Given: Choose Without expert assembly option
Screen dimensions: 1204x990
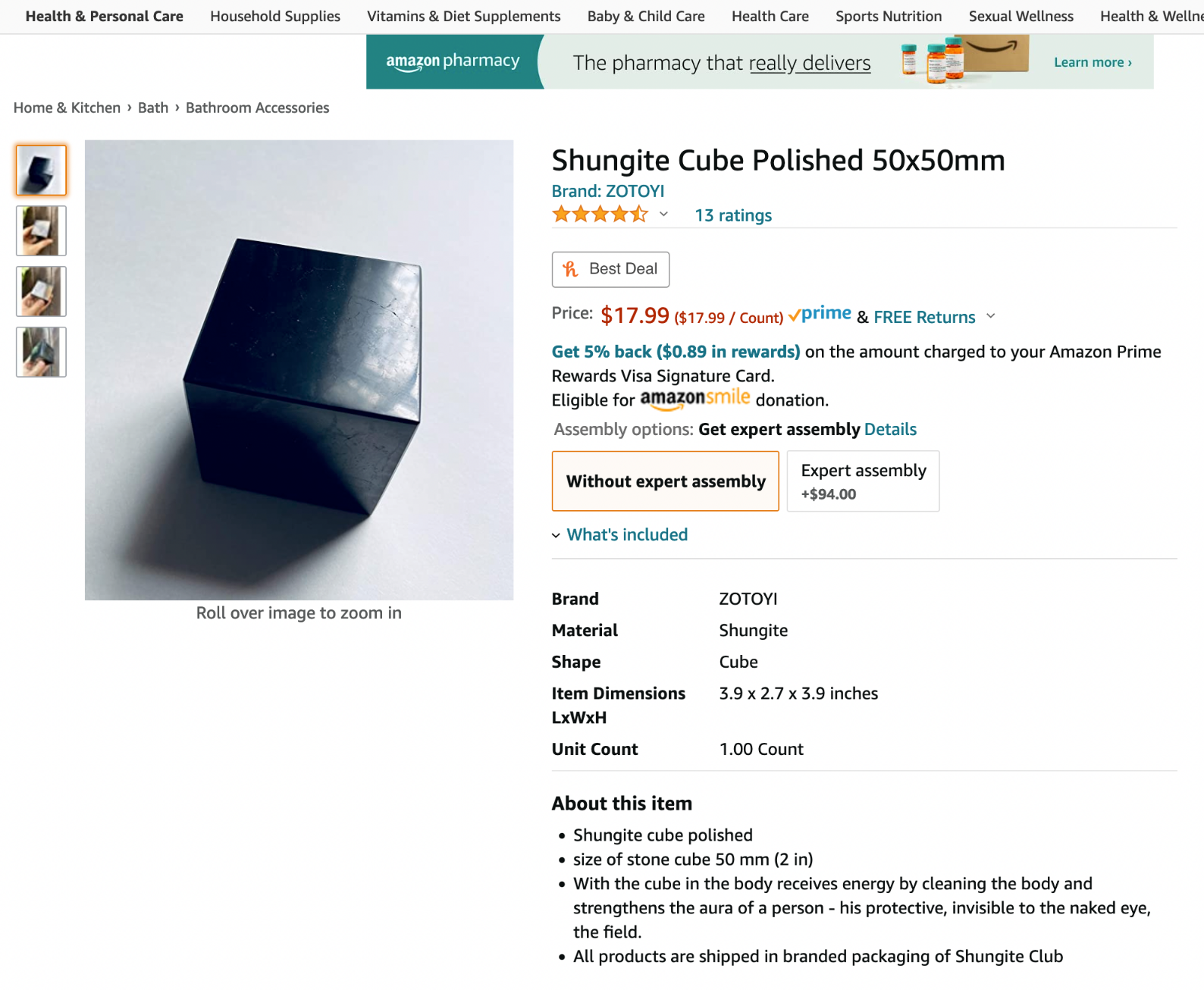Looking at the screenshot, I should click(665, 481).
